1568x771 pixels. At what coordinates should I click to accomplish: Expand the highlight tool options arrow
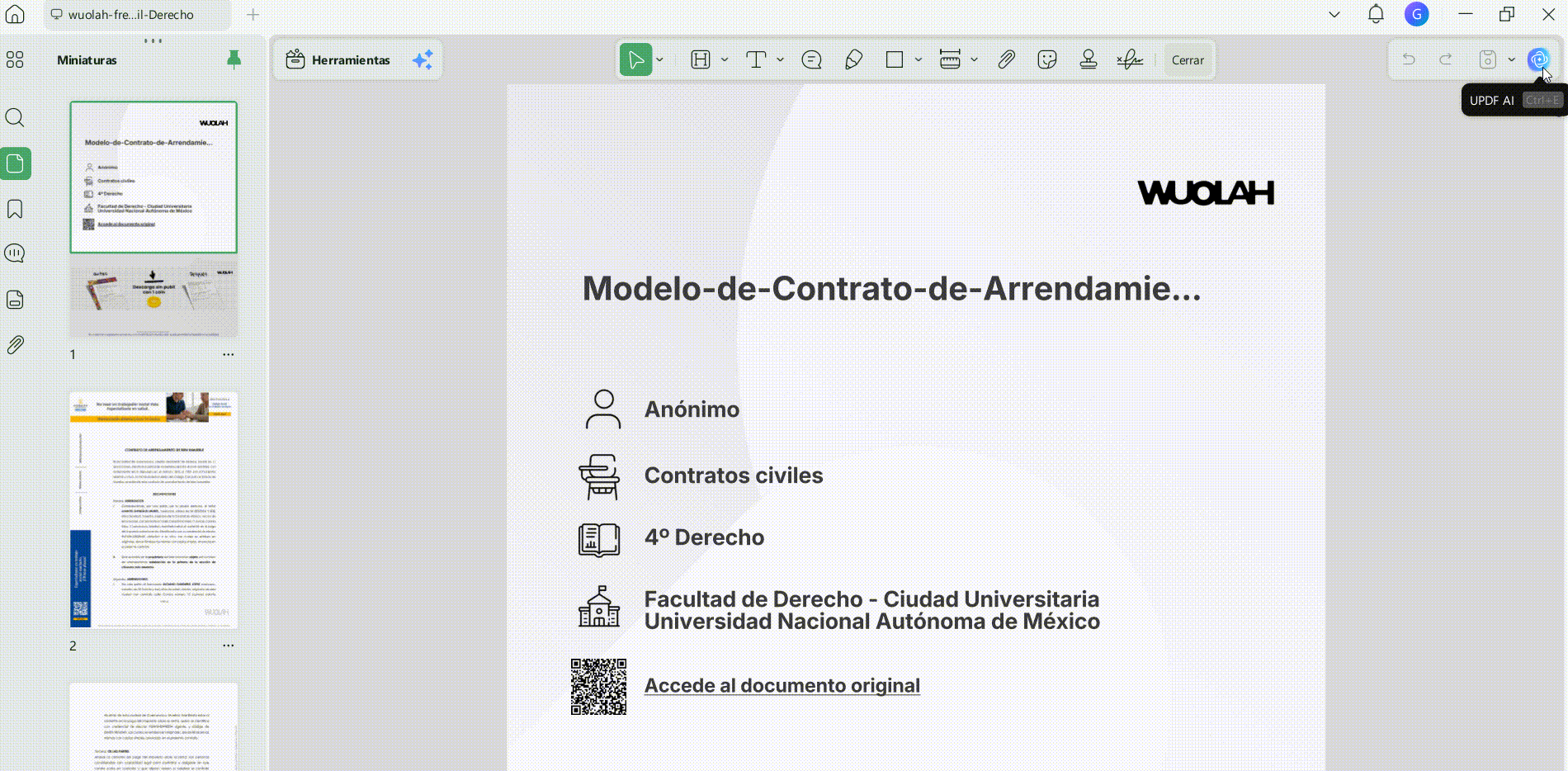click(x=725, y=59)
